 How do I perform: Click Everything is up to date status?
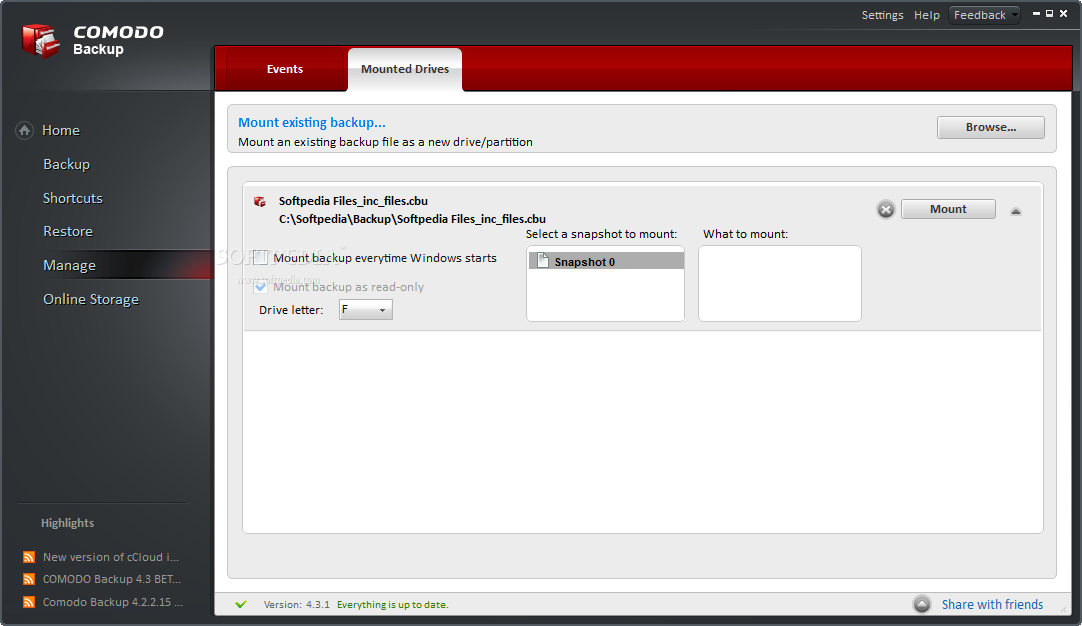coord(393,605)
